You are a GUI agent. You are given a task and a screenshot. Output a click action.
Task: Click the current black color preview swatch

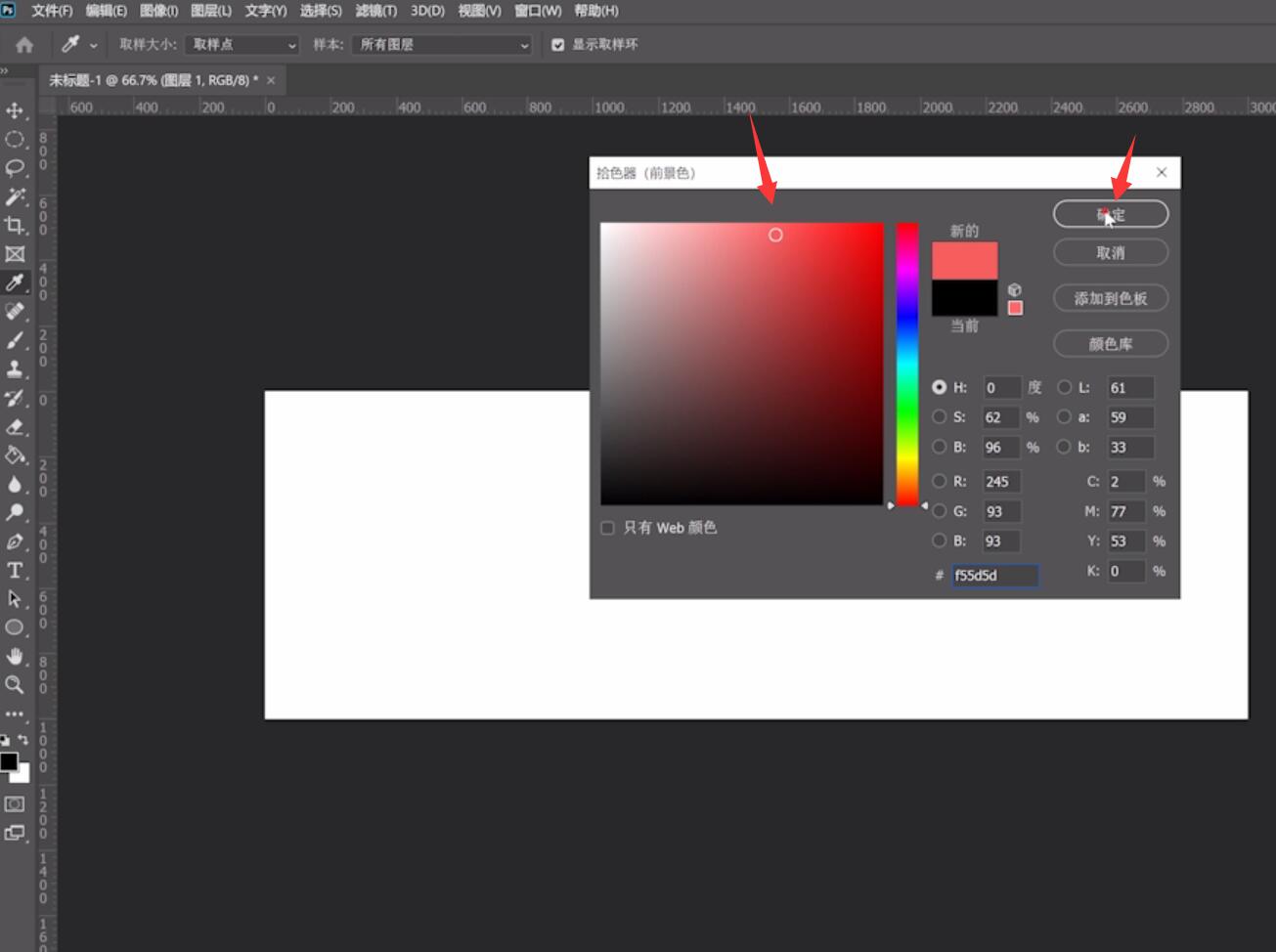click(965, 298)
